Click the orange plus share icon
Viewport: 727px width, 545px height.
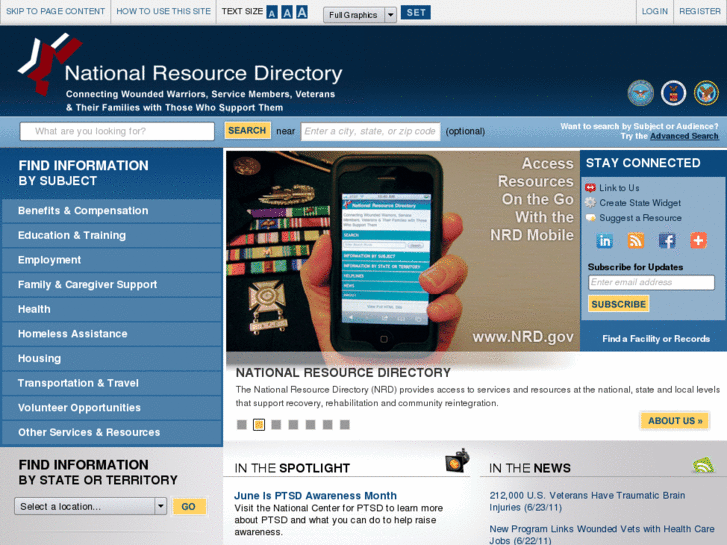[x=698, y=240]
